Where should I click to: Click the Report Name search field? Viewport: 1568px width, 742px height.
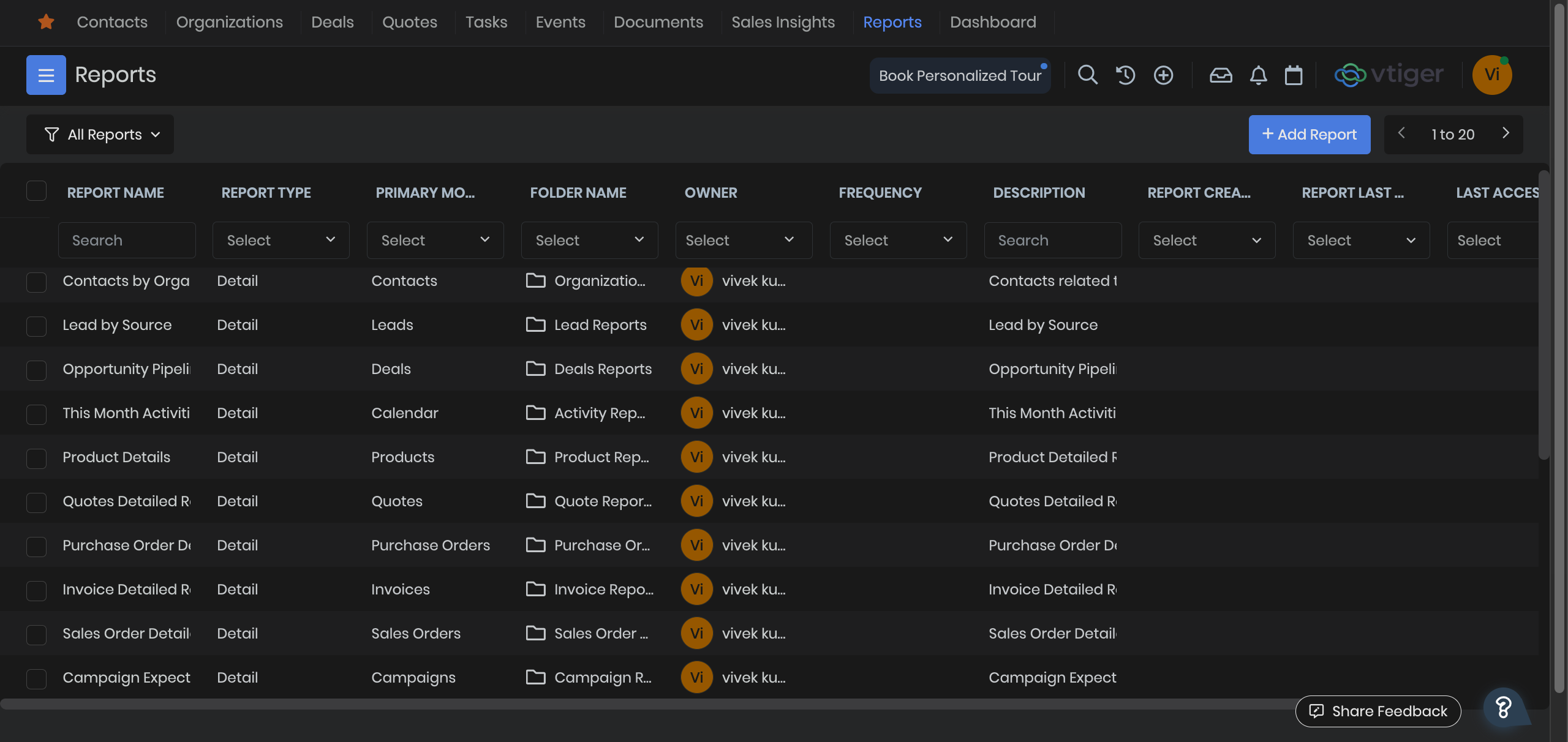coord(127,240)
